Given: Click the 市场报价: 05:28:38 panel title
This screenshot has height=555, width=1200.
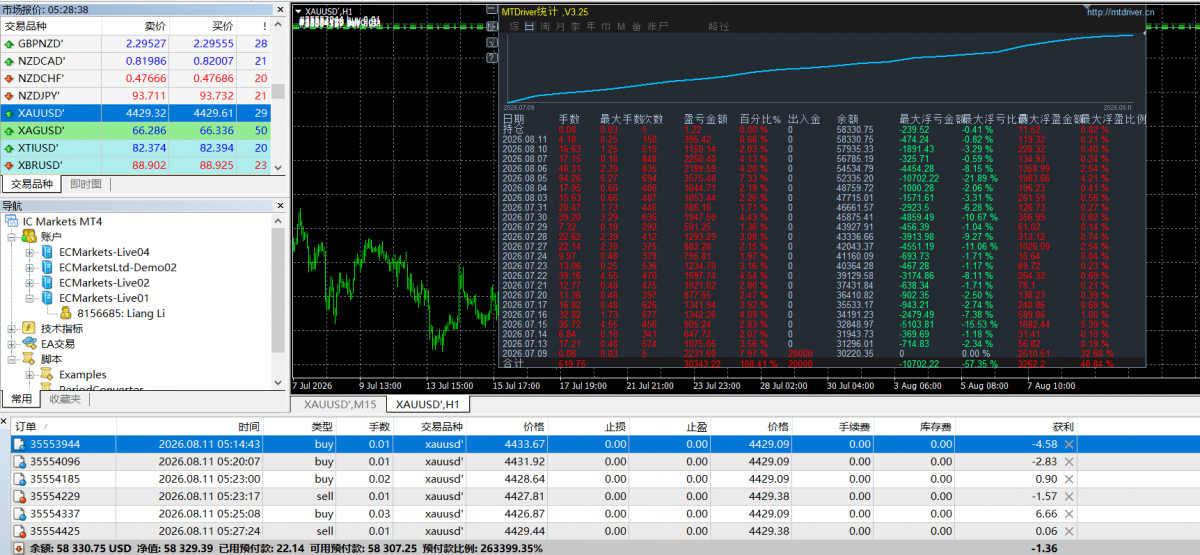Looking at the screenshot, I should point(45,9).
